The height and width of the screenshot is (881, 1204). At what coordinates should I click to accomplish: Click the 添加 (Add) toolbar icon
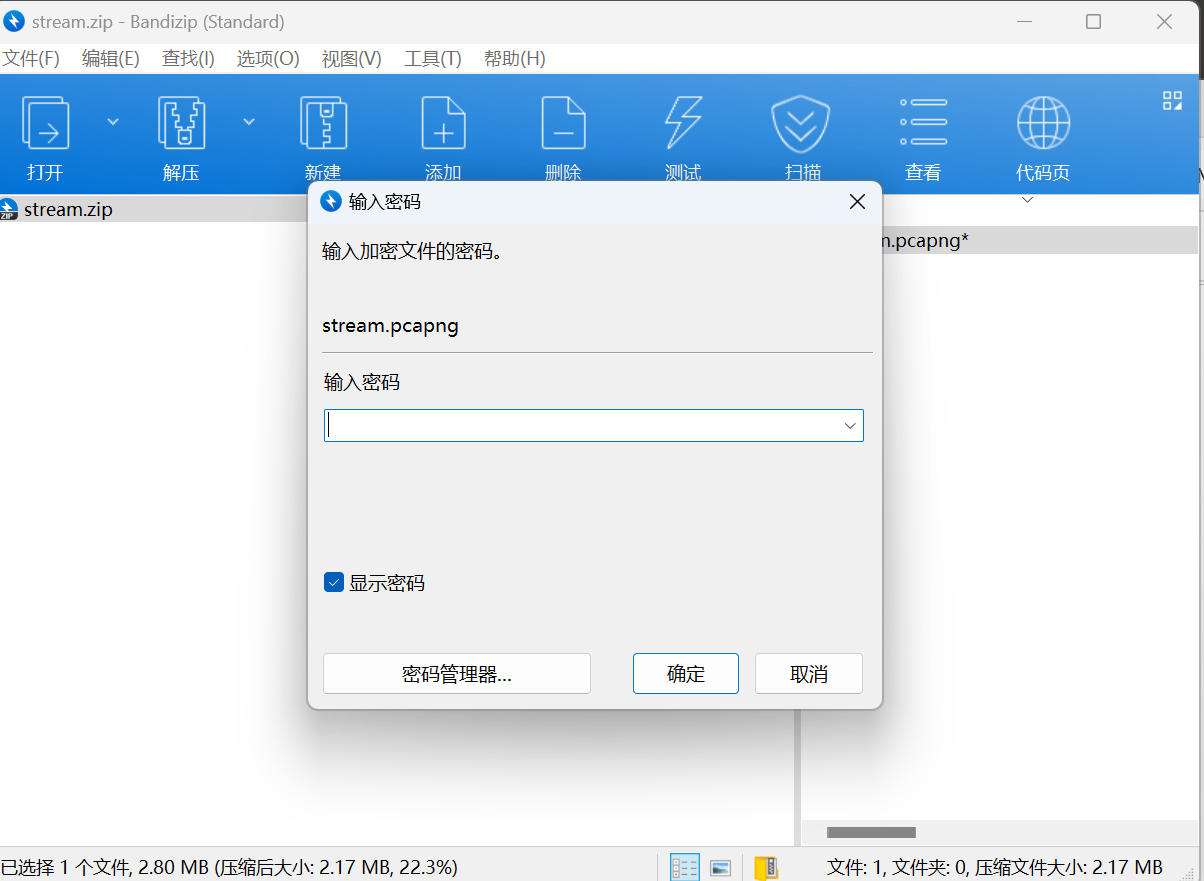[x=443, y=123]
